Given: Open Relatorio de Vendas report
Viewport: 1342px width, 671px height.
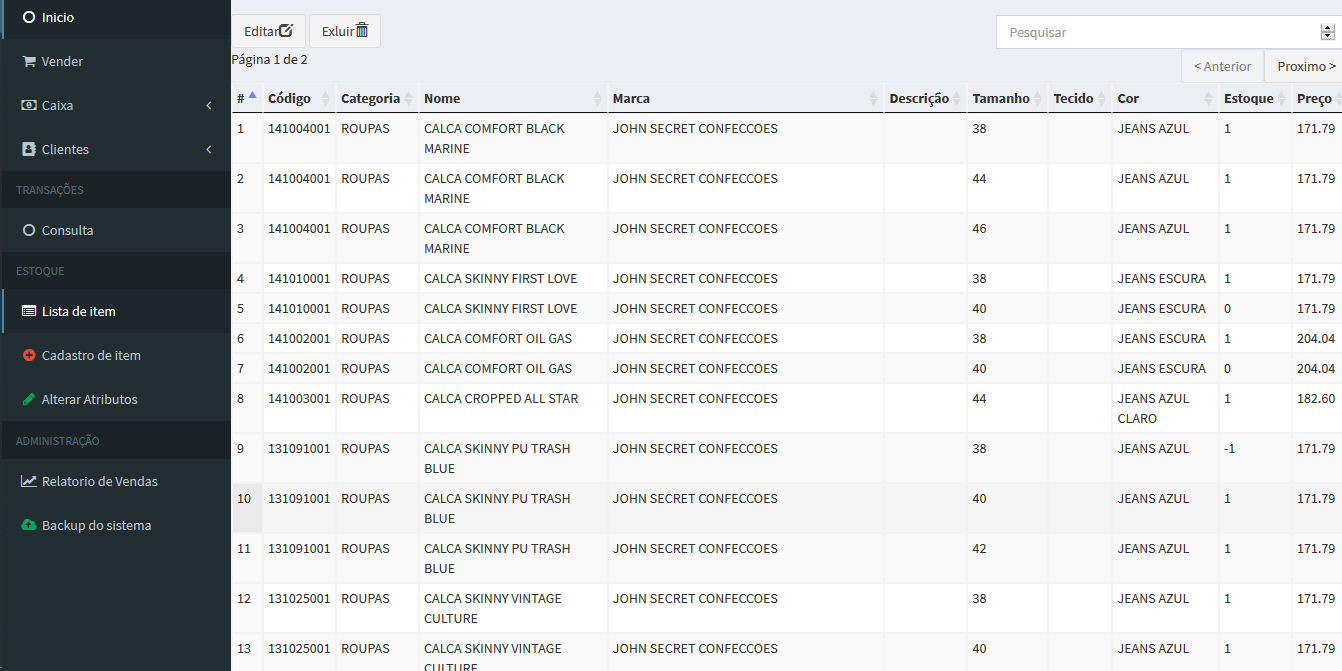Looking at the screenshot, I should tap(115, 481).
